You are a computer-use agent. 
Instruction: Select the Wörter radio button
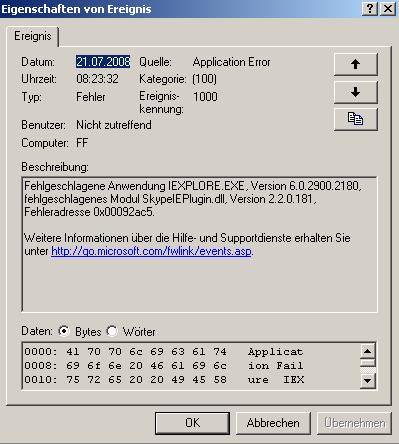tap(112, 331)
